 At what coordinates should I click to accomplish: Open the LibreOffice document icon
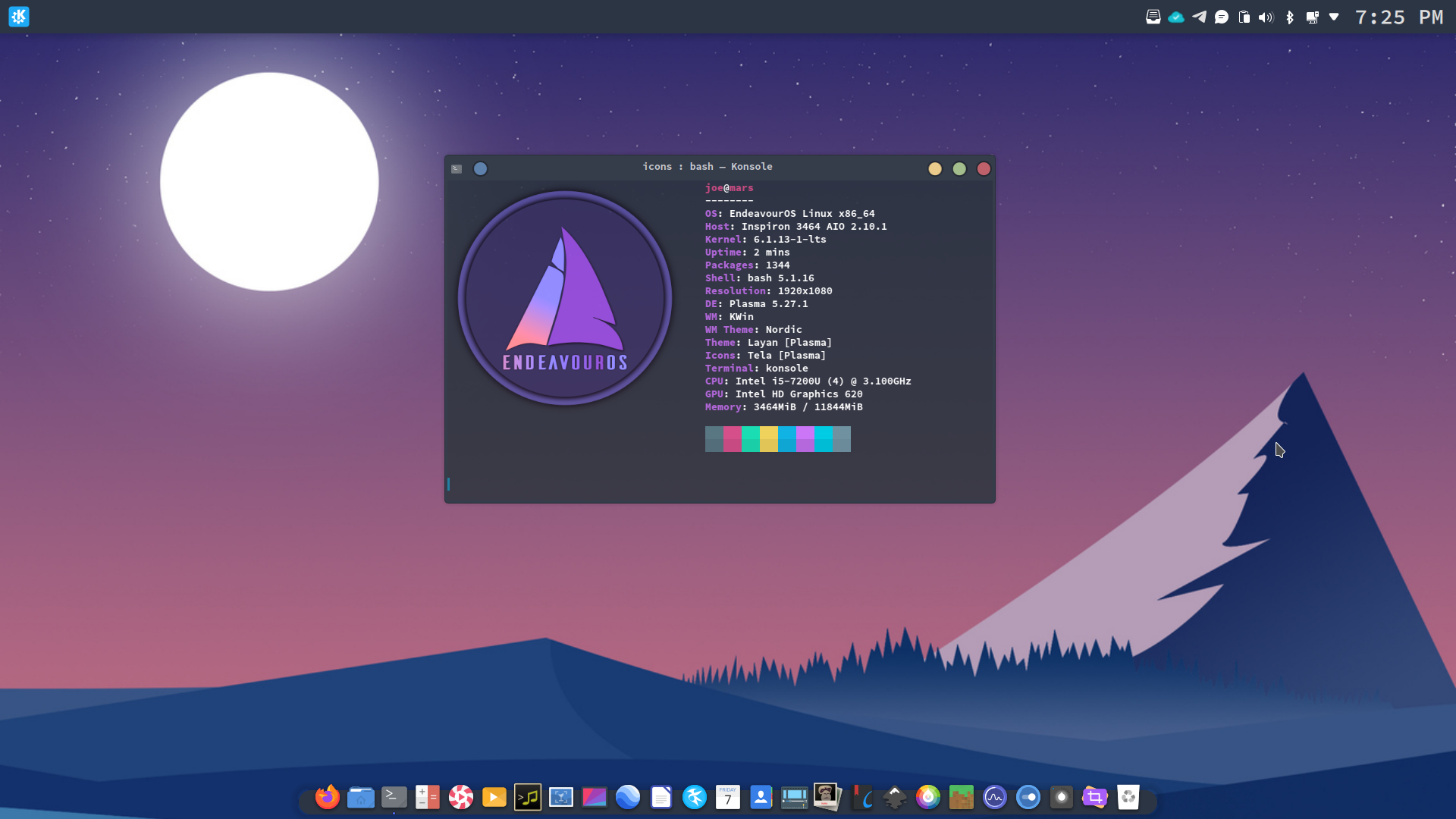tap(661, 797)
